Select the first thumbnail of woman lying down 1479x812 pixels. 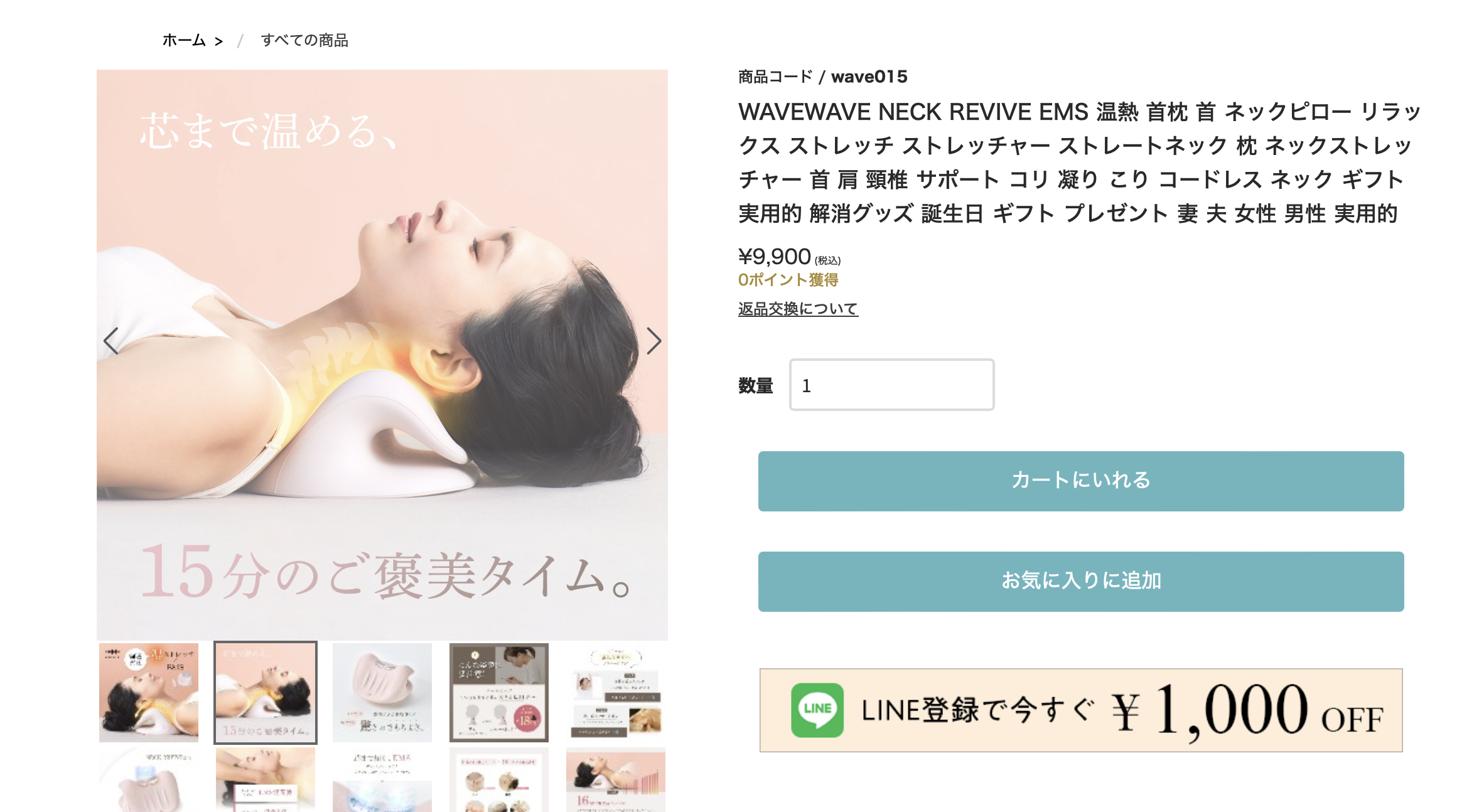click(x=149, y=692)
